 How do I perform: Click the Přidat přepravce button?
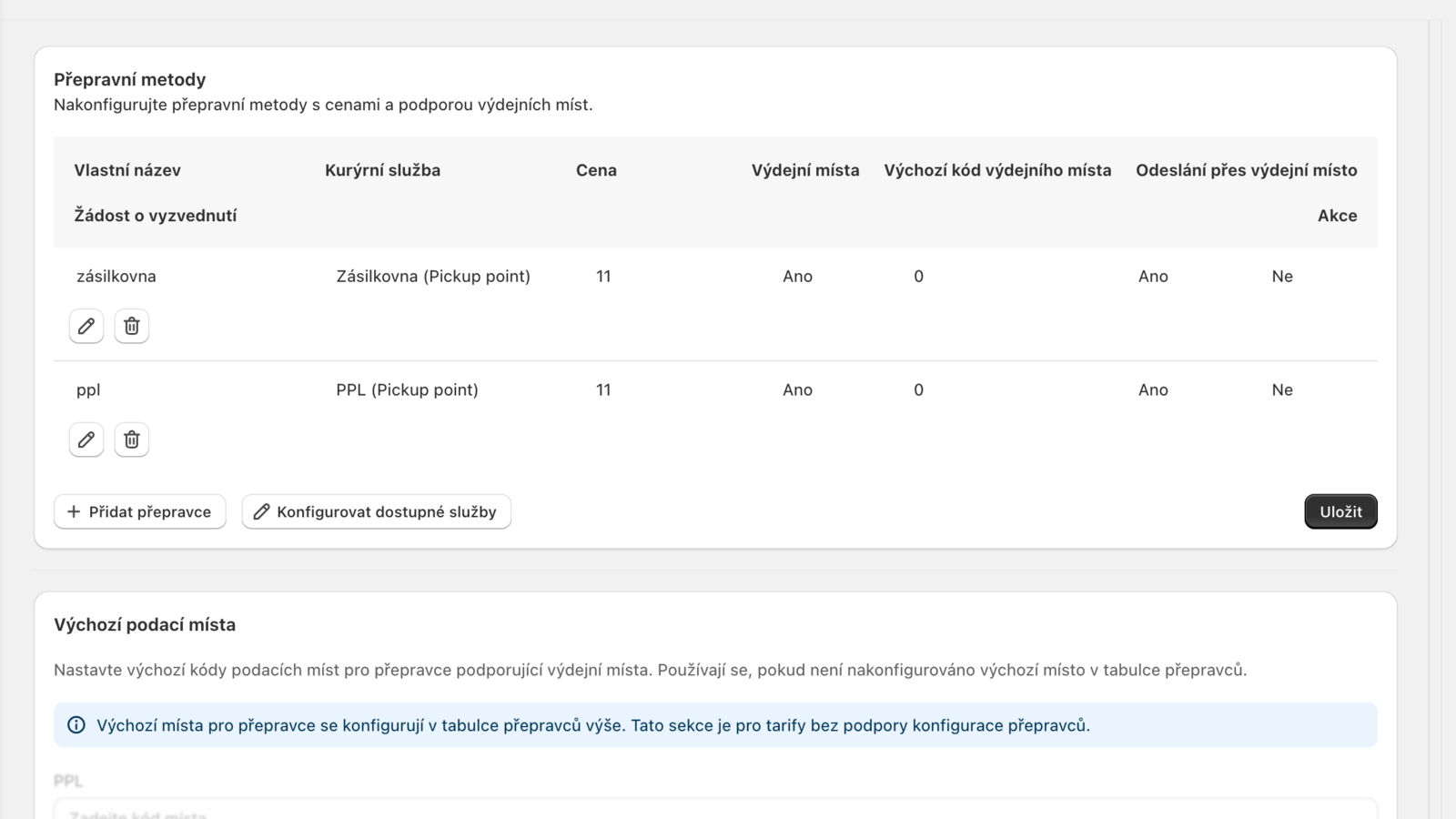pyautogui.click(x=140, y=511)
